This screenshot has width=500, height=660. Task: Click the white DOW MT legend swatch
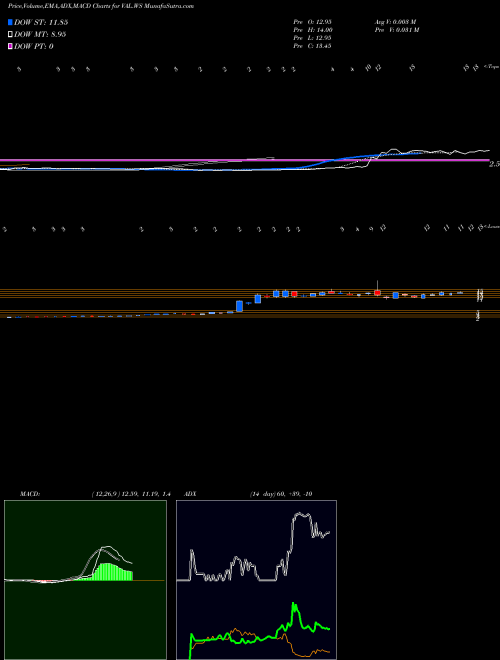tap(10, 34)
